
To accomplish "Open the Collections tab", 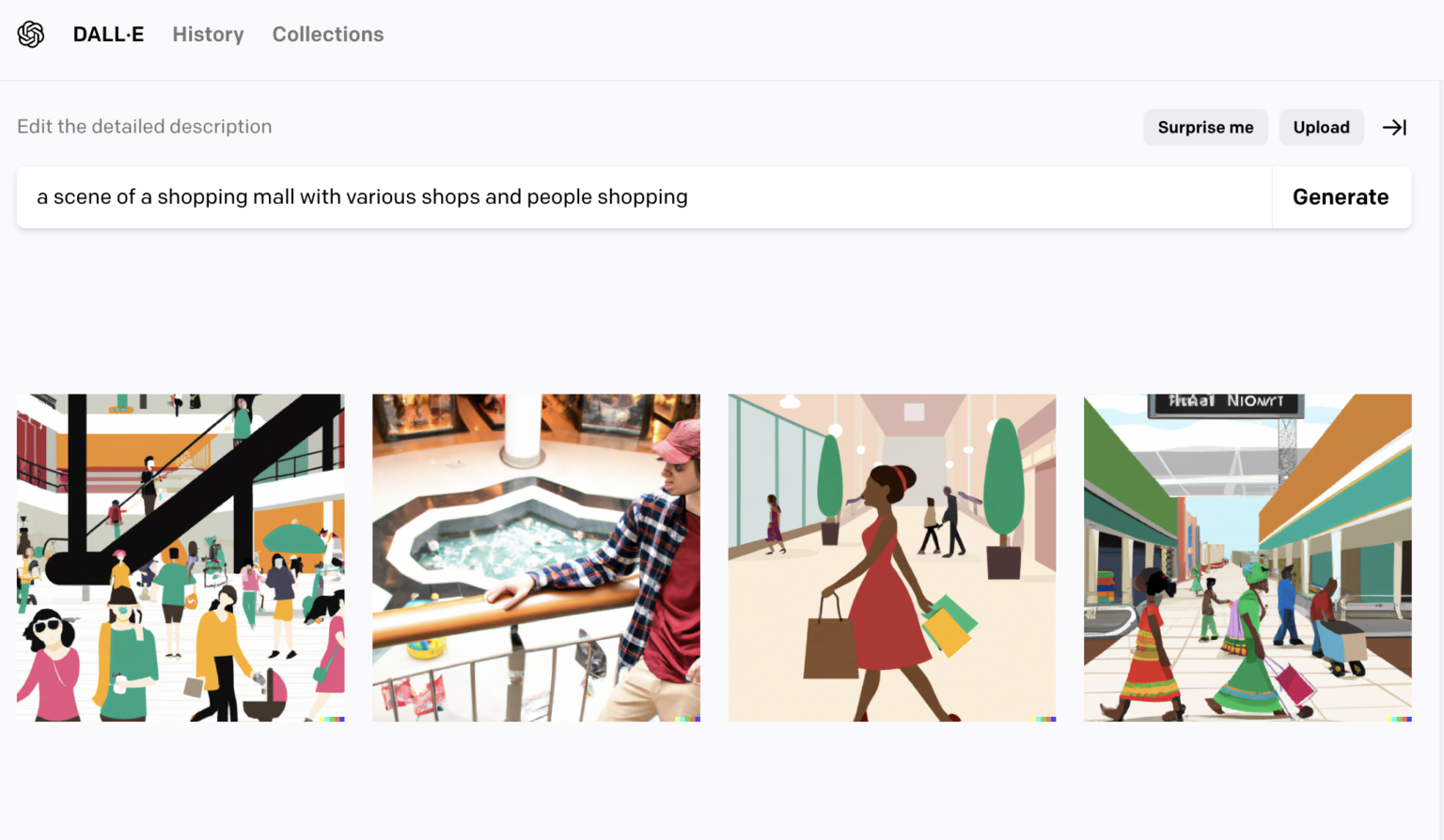I will click(327, 35).
